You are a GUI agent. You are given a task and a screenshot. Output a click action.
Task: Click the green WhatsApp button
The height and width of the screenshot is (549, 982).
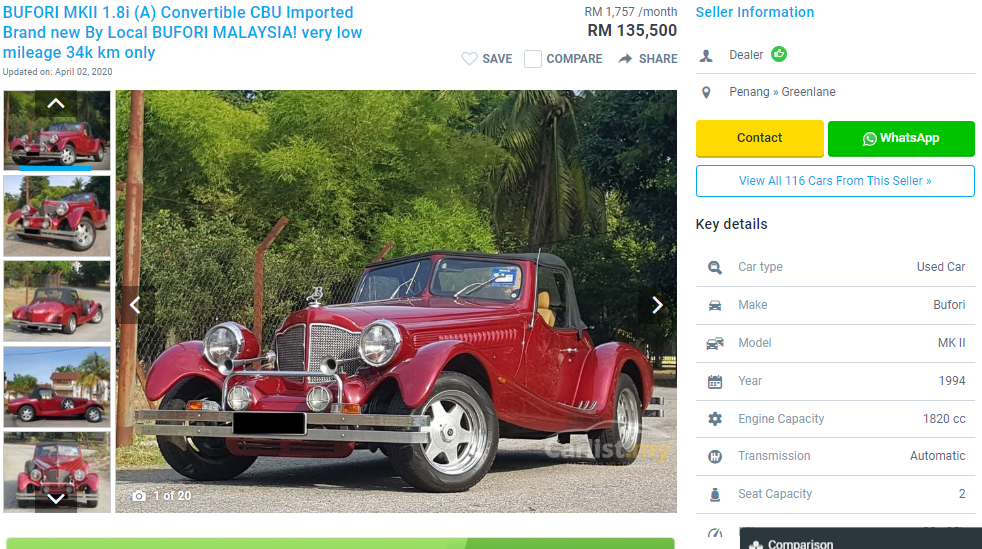(x=901, y=138)
